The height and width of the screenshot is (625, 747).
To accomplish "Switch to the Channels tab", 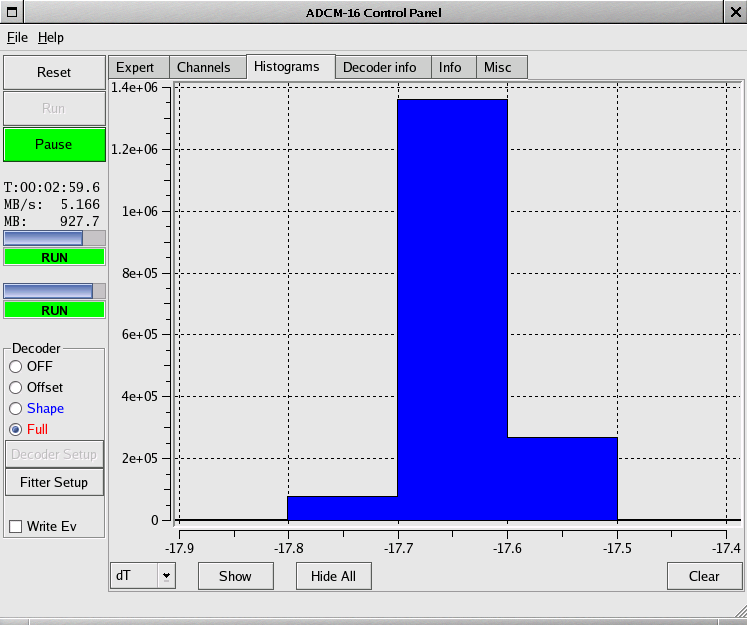I will tap(207, 67).
